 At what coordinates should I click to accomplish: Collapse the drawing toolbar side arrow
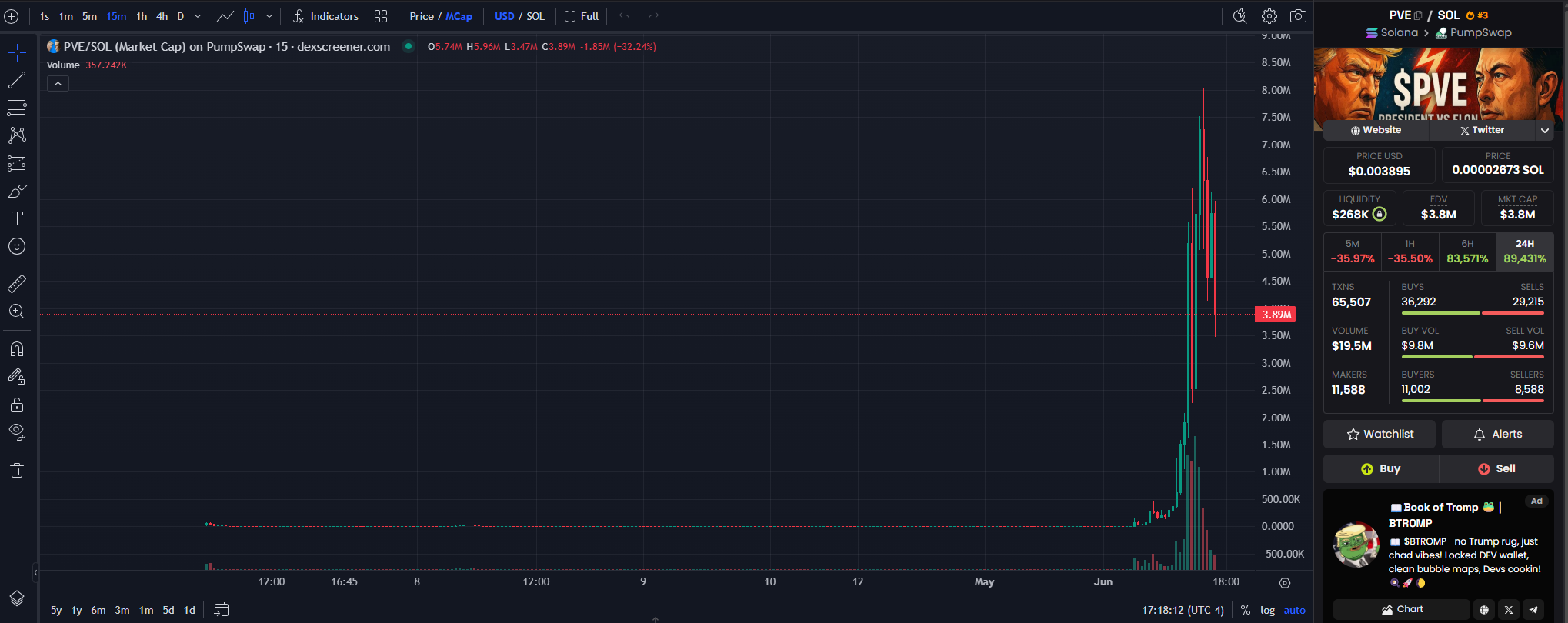click(x=35, y=572)
